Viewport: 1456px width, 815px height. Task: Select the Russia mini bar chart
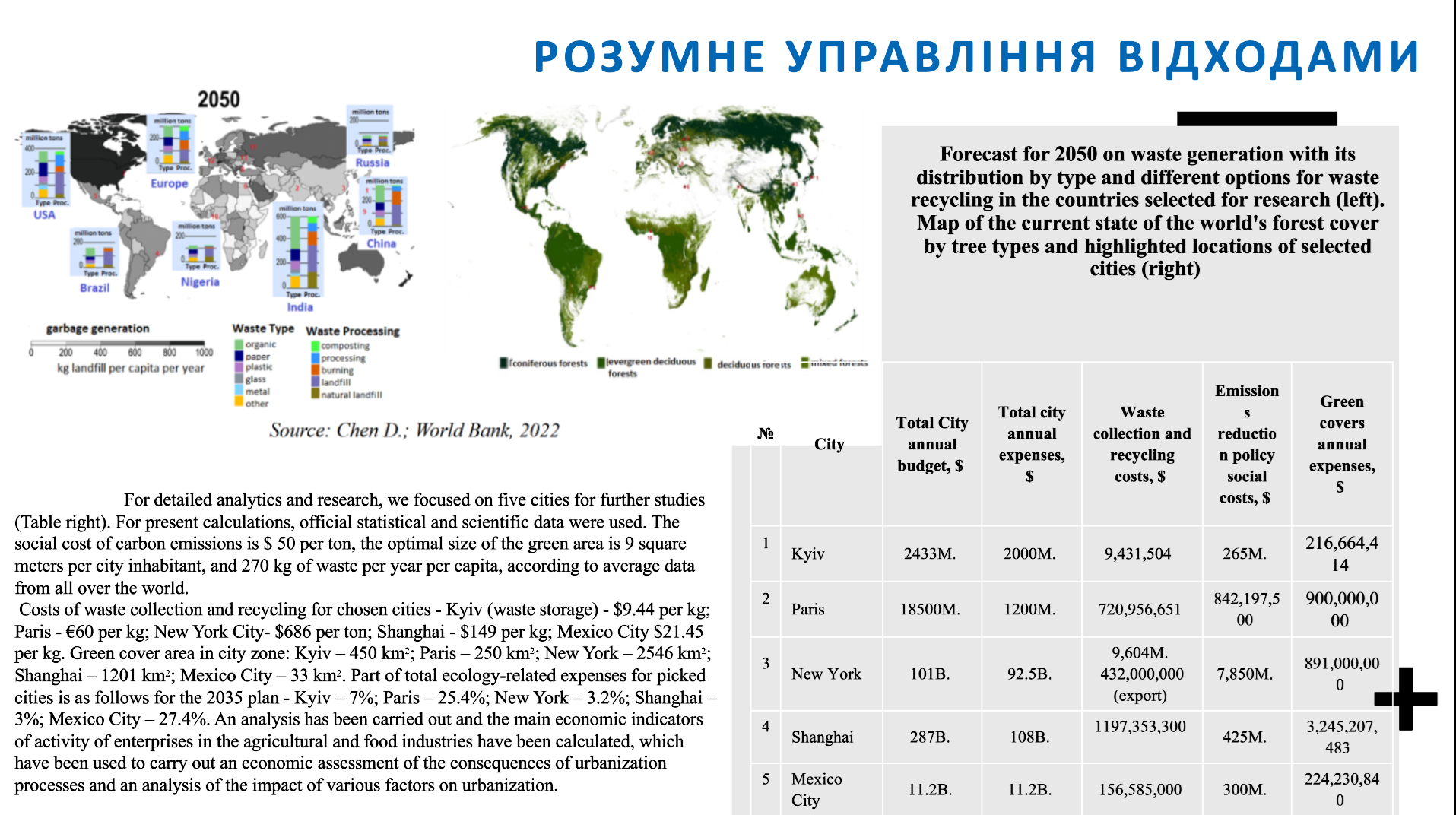370,130
